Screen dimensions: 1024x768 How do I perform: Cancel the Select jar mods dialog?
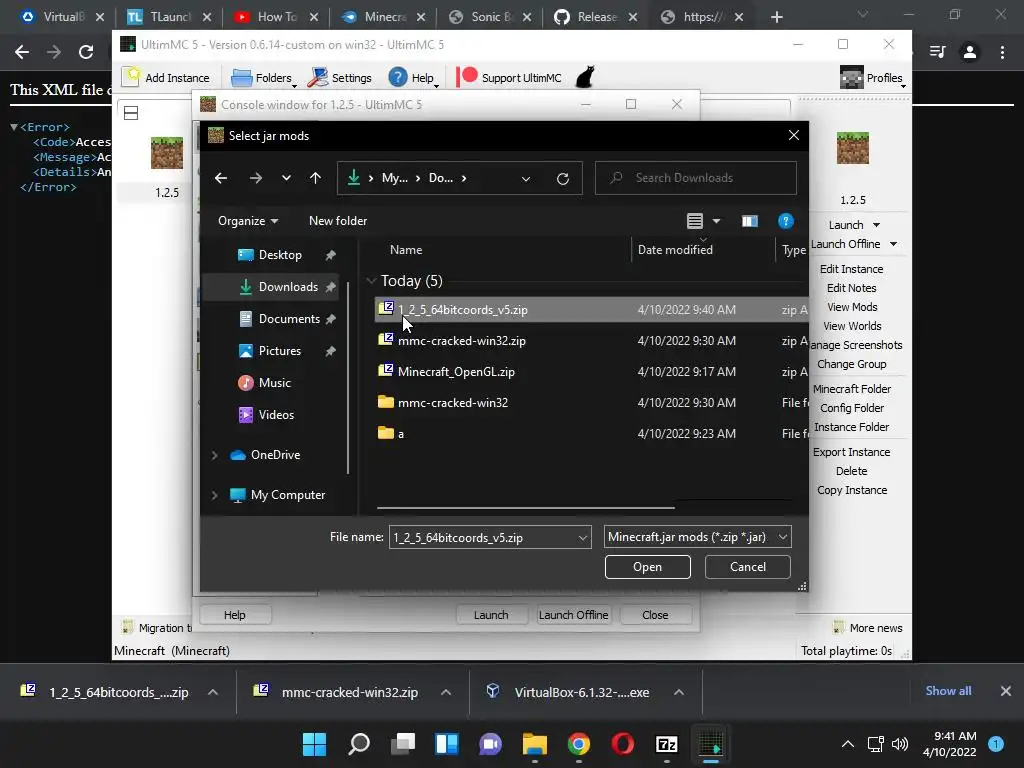[748, 567]
